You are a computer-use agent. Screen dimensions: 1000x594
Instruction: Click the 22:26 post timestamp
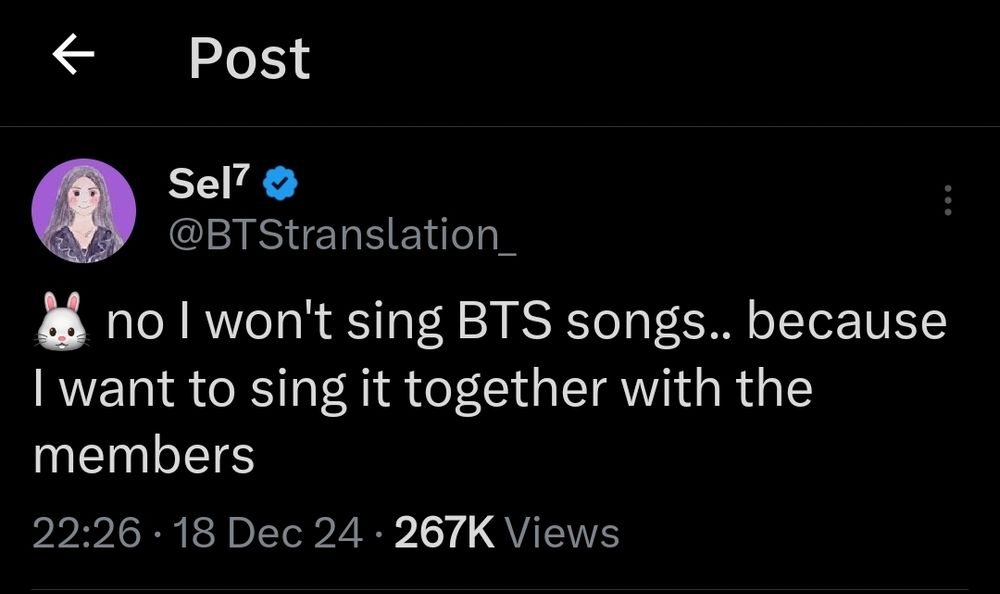86,532
